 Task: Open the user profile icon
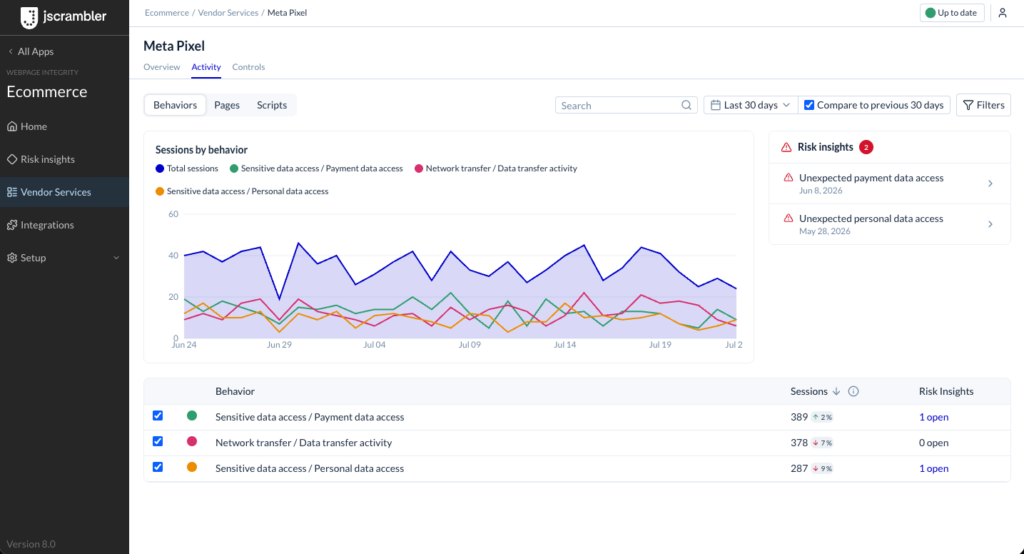point(1002,12)
